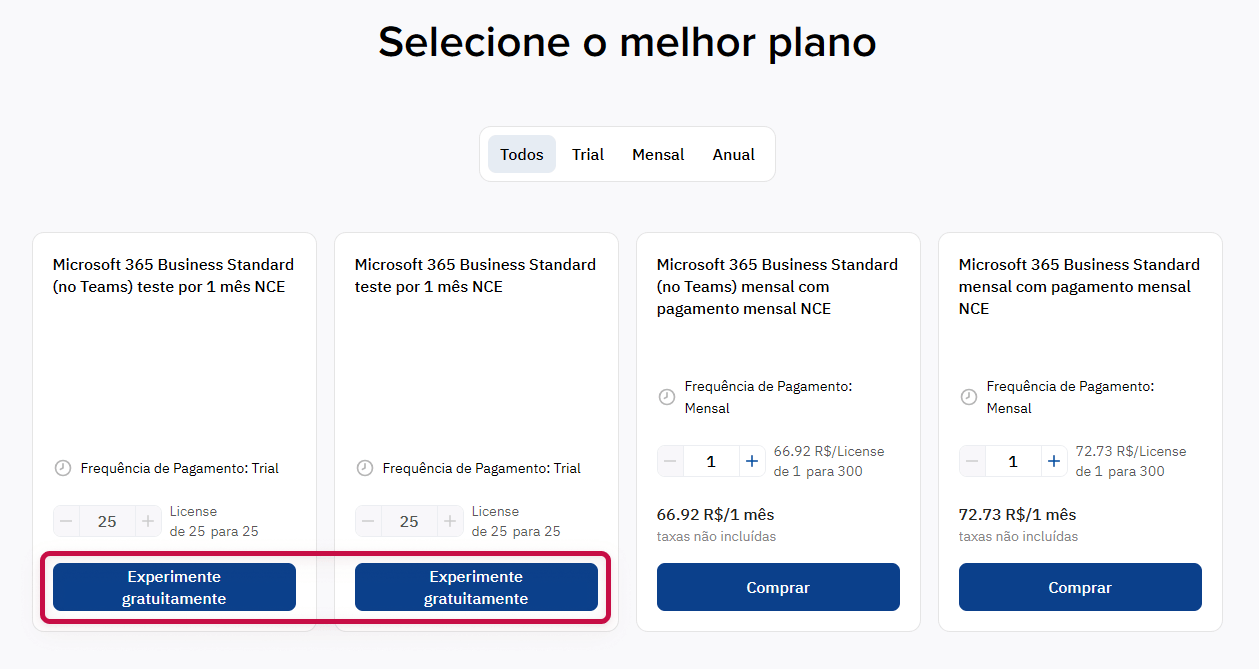Click minus on Microsoft 365 Business Standard mensal plan
The height and width of the screenshot is (669, 1259).
pos(971,460)
